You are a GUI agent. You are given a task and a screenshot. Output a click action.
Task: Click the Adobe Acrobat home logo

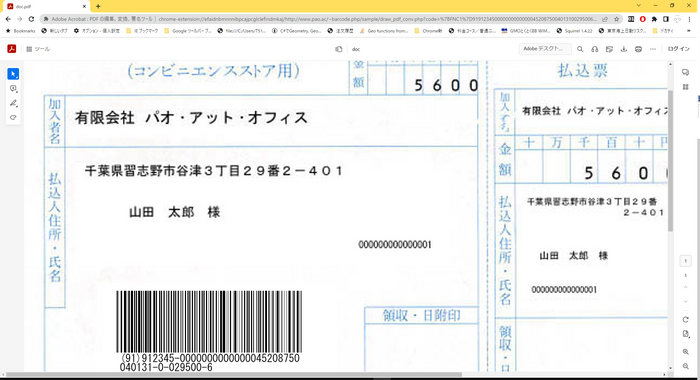12,49
